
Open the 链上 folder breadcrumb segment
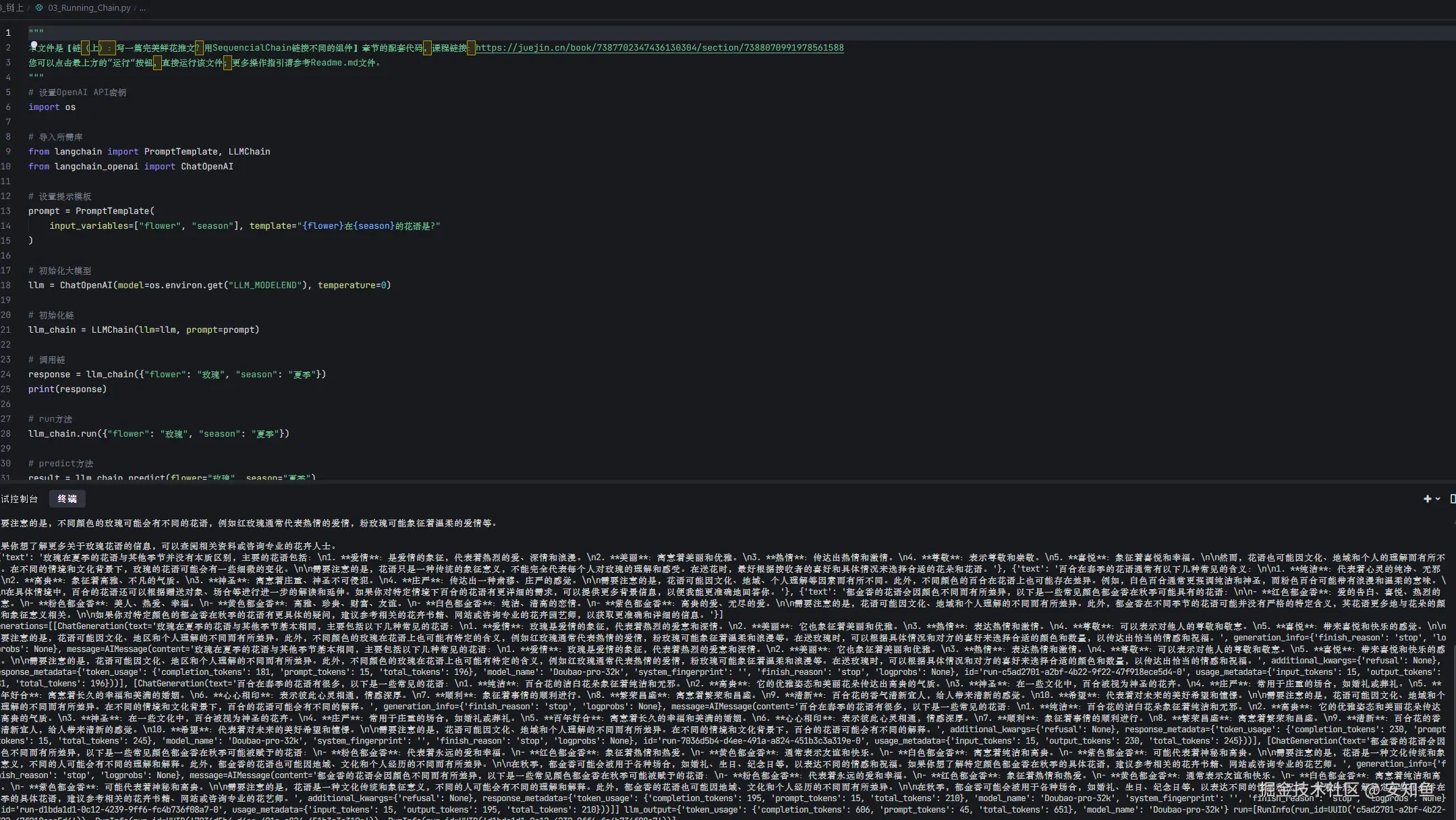pos(13,8)
